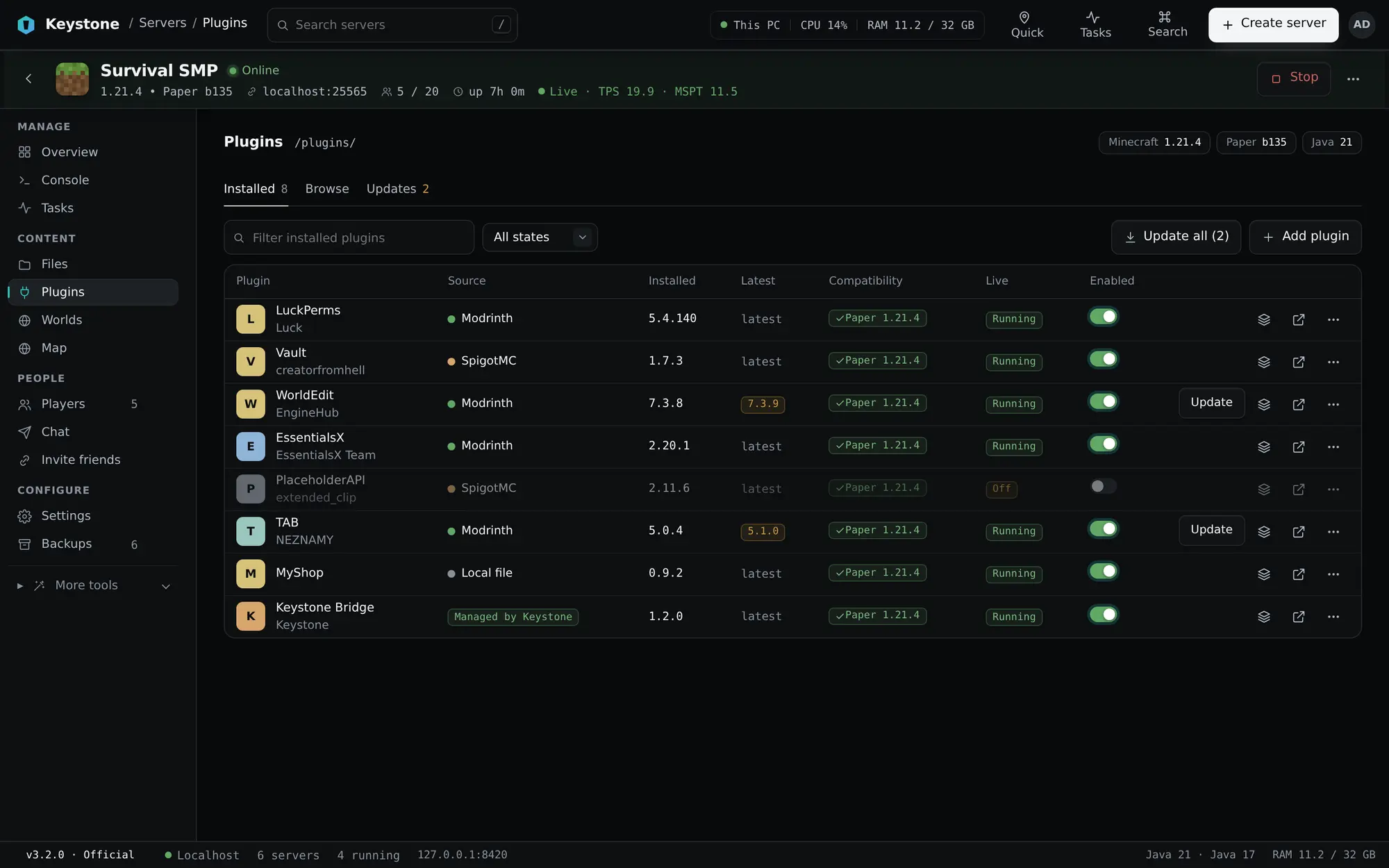
Task: Enable the PlaceholderAPI plugin toggle
Action: coord(1103,486)
